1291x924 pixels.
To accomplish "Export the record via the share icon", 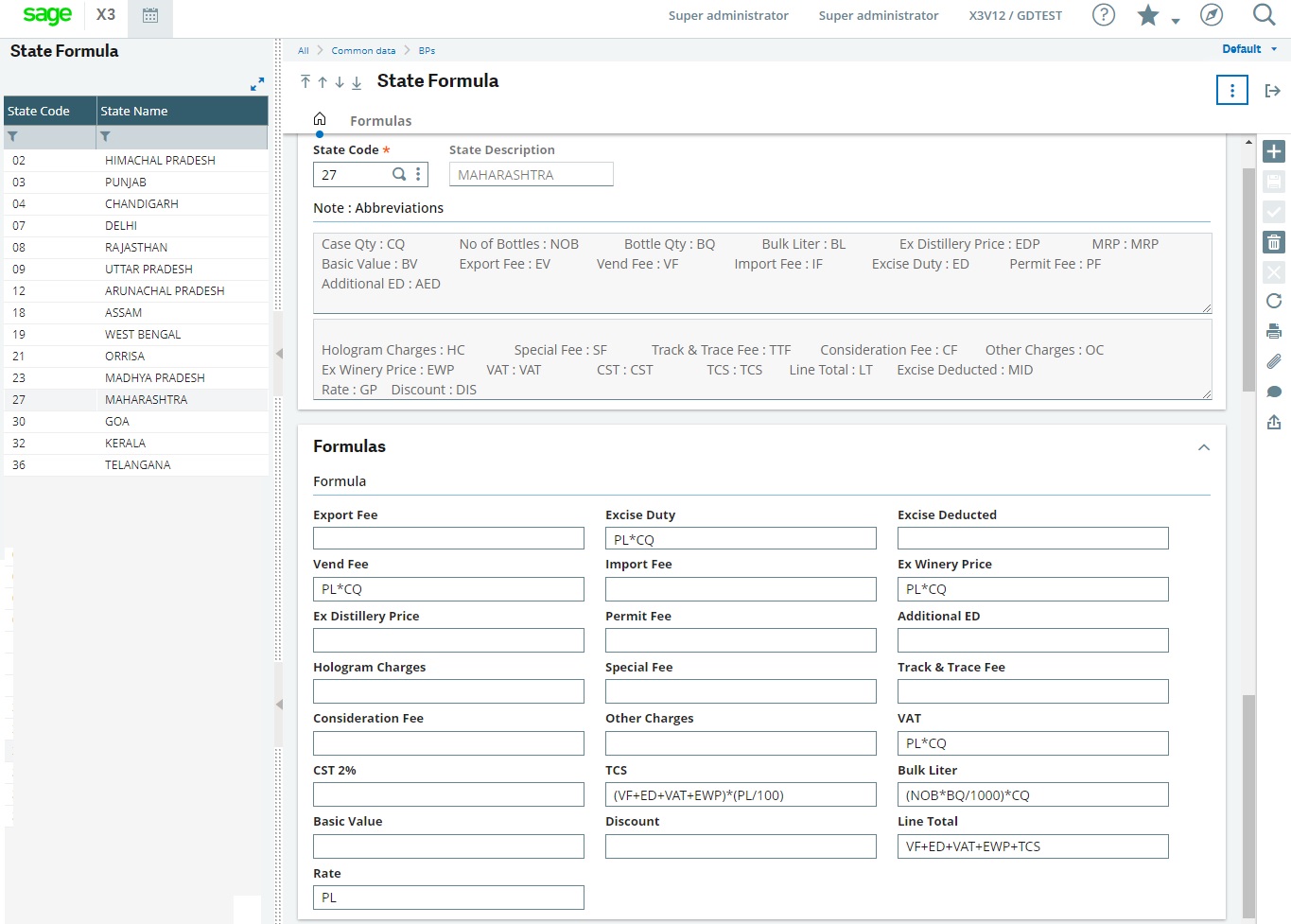I will [1274, 422].
